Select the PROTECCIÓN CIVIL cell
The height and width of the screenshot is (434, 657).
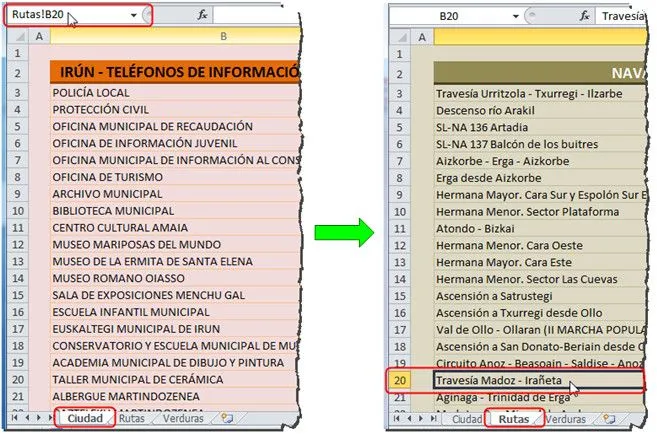pos(175,109)
